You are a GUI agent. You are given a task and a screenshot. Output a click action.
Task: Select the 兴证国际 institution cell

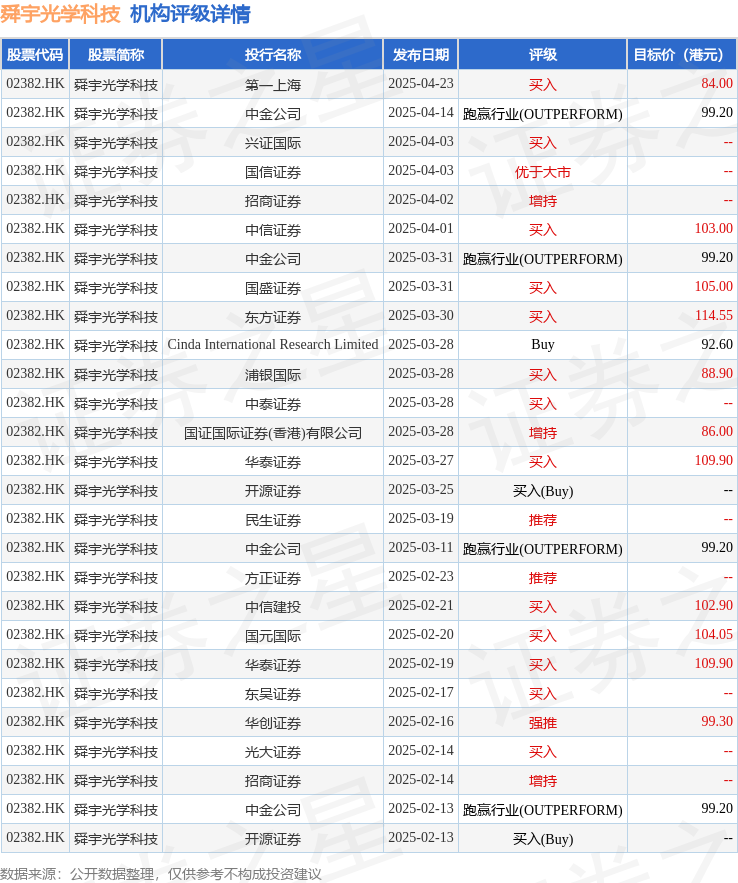(273, 143)
